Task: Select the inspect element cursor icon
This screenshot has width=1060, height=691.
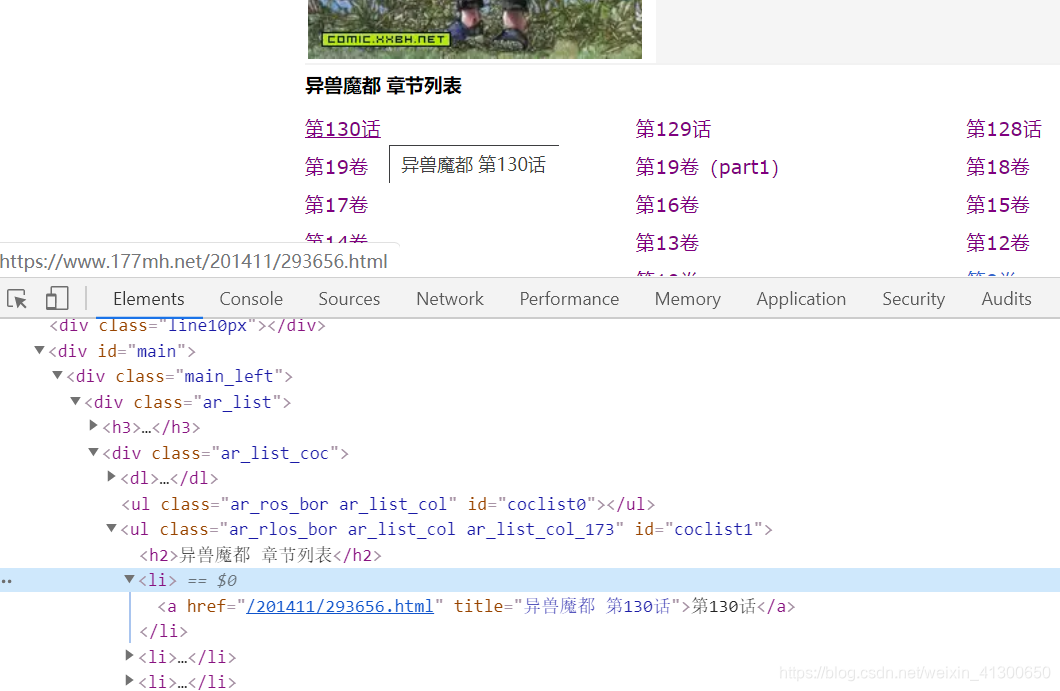Action: (x=16, y=298)
